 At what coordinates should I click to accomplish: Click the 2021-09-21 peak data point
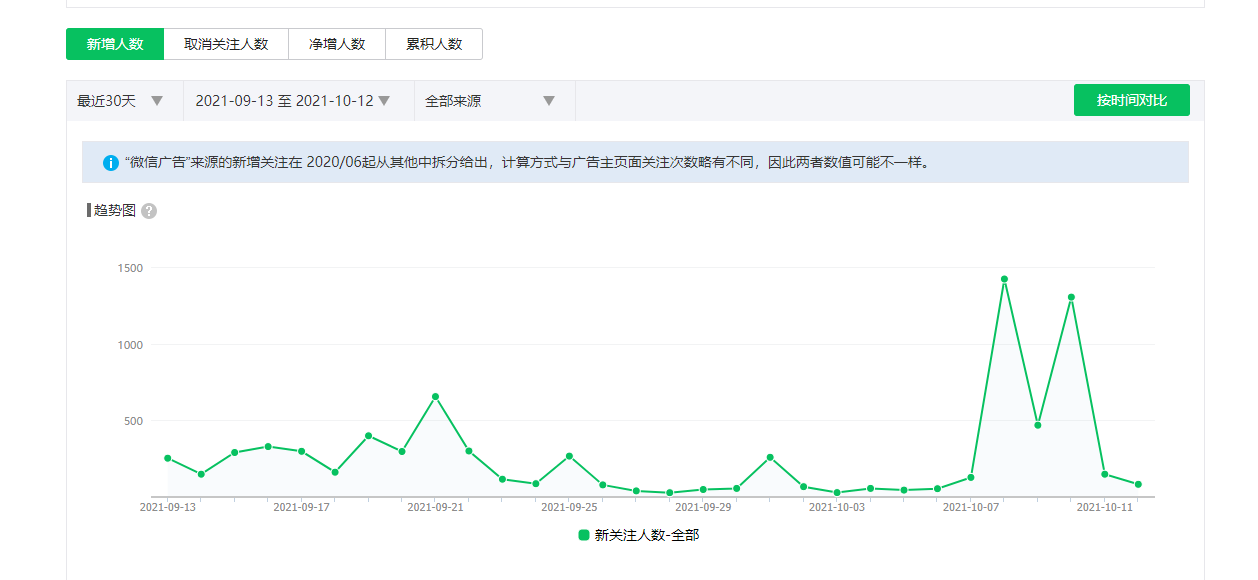coord(435,397)
